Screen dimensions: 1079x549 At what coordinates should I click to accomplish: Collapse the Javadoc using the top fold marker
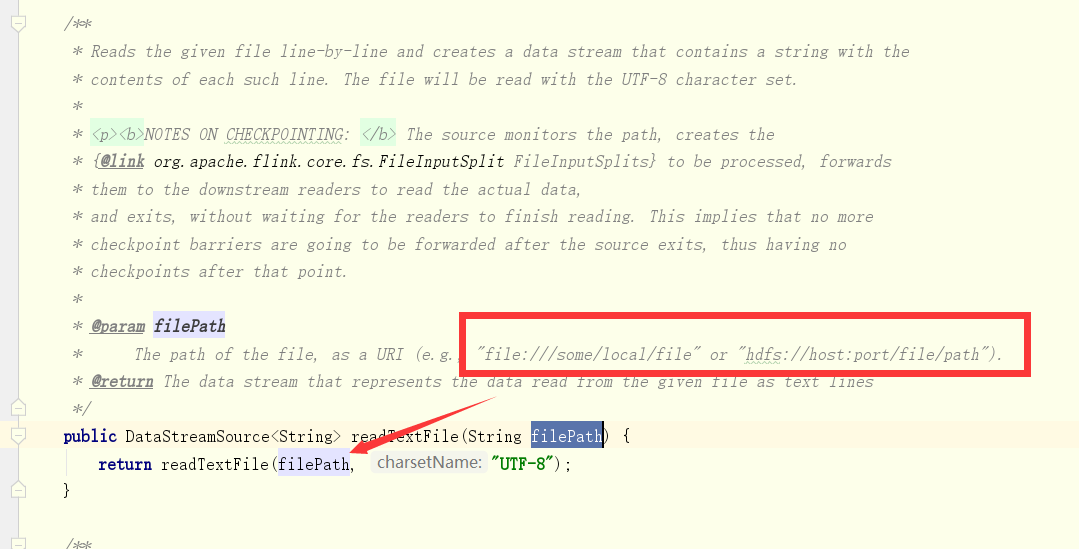[19, 23]
